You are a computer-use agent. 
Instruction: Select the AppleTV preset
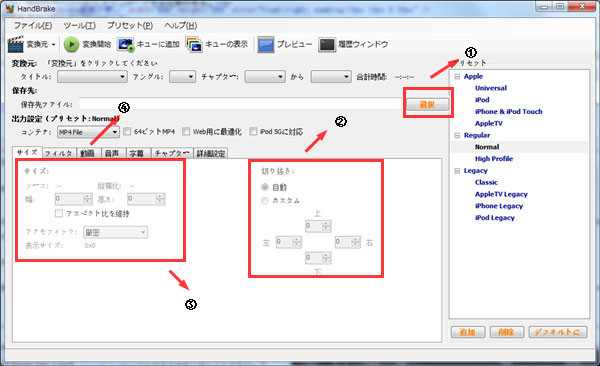[489, 124]
